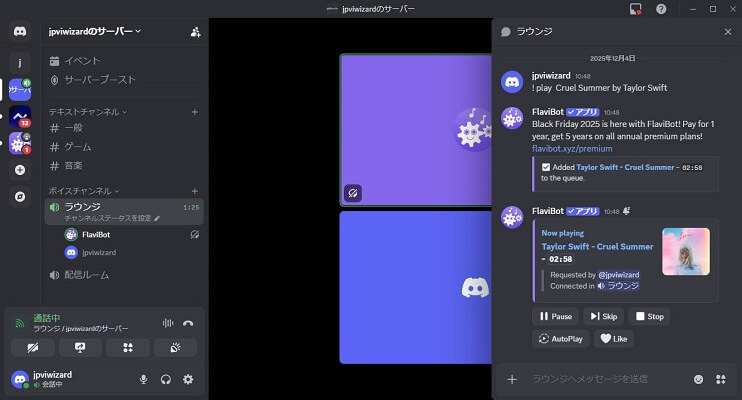Viewport: 742px width, 400px height.
Task: Click deafened icon on FlaviBot tile
Action: [353, 193]
